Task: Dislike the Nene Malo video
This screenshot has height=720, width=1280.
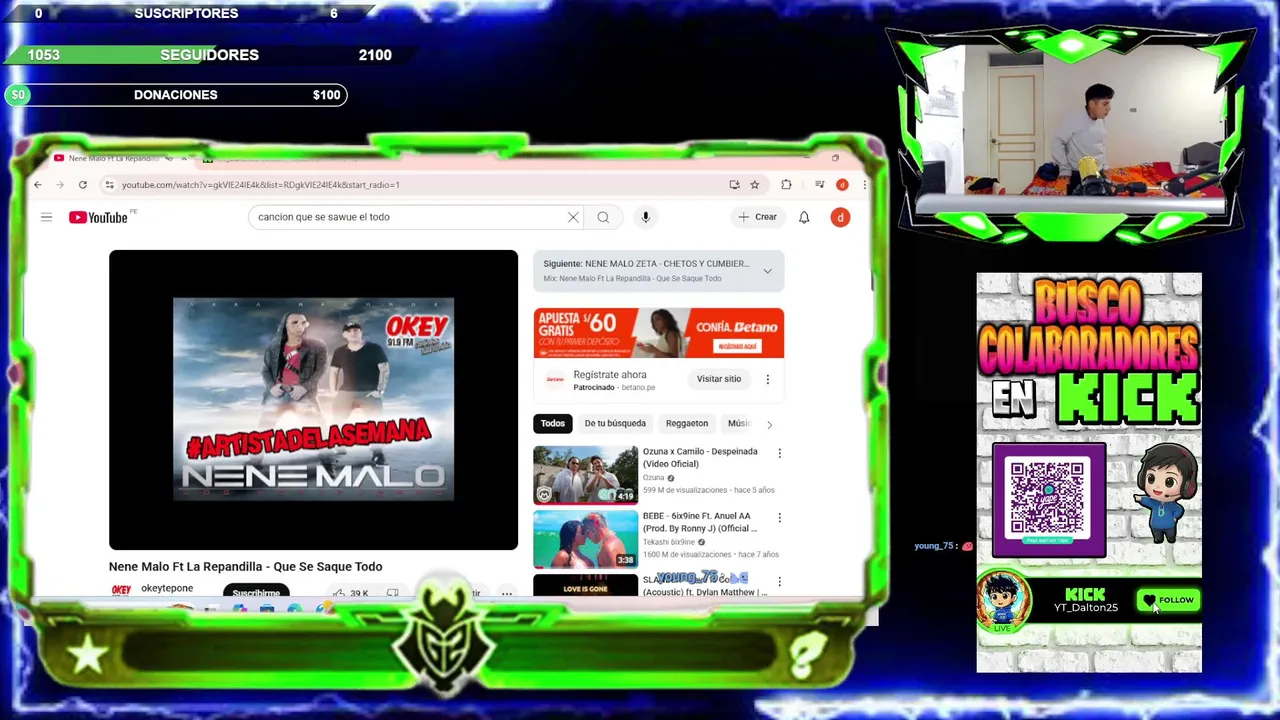Action: 392,593
